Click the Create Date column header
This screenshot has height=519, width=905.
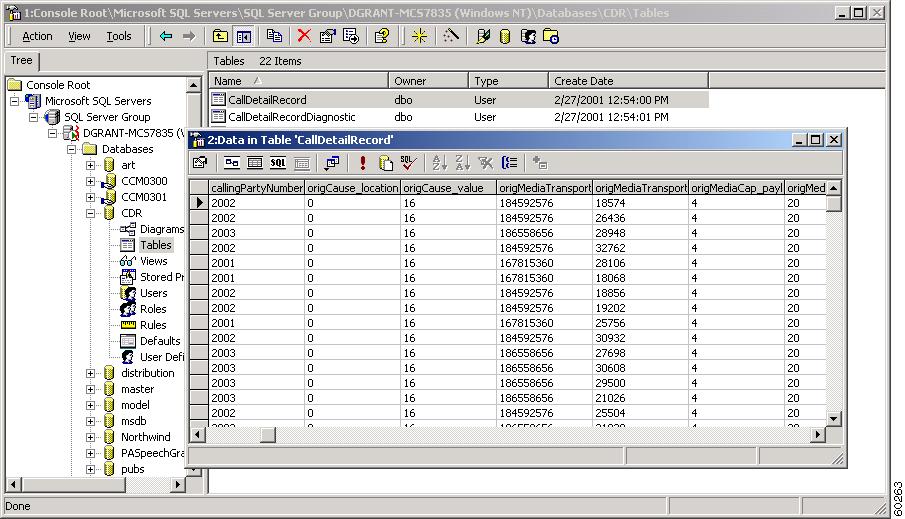click(x=628, y=81)
